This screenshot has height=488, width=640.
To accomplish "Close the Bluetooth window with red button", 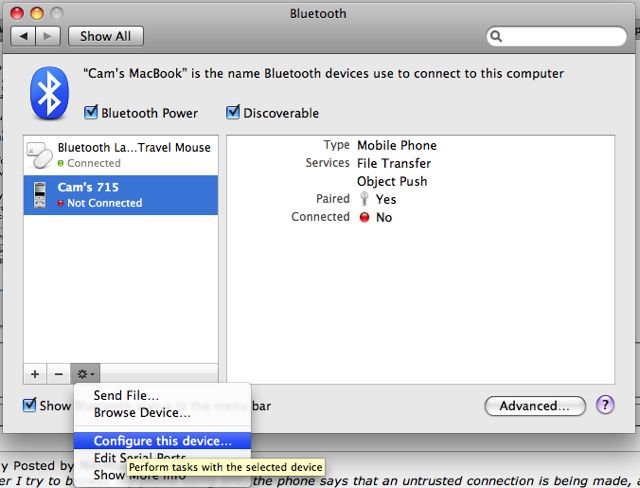I will click(17, 13).
